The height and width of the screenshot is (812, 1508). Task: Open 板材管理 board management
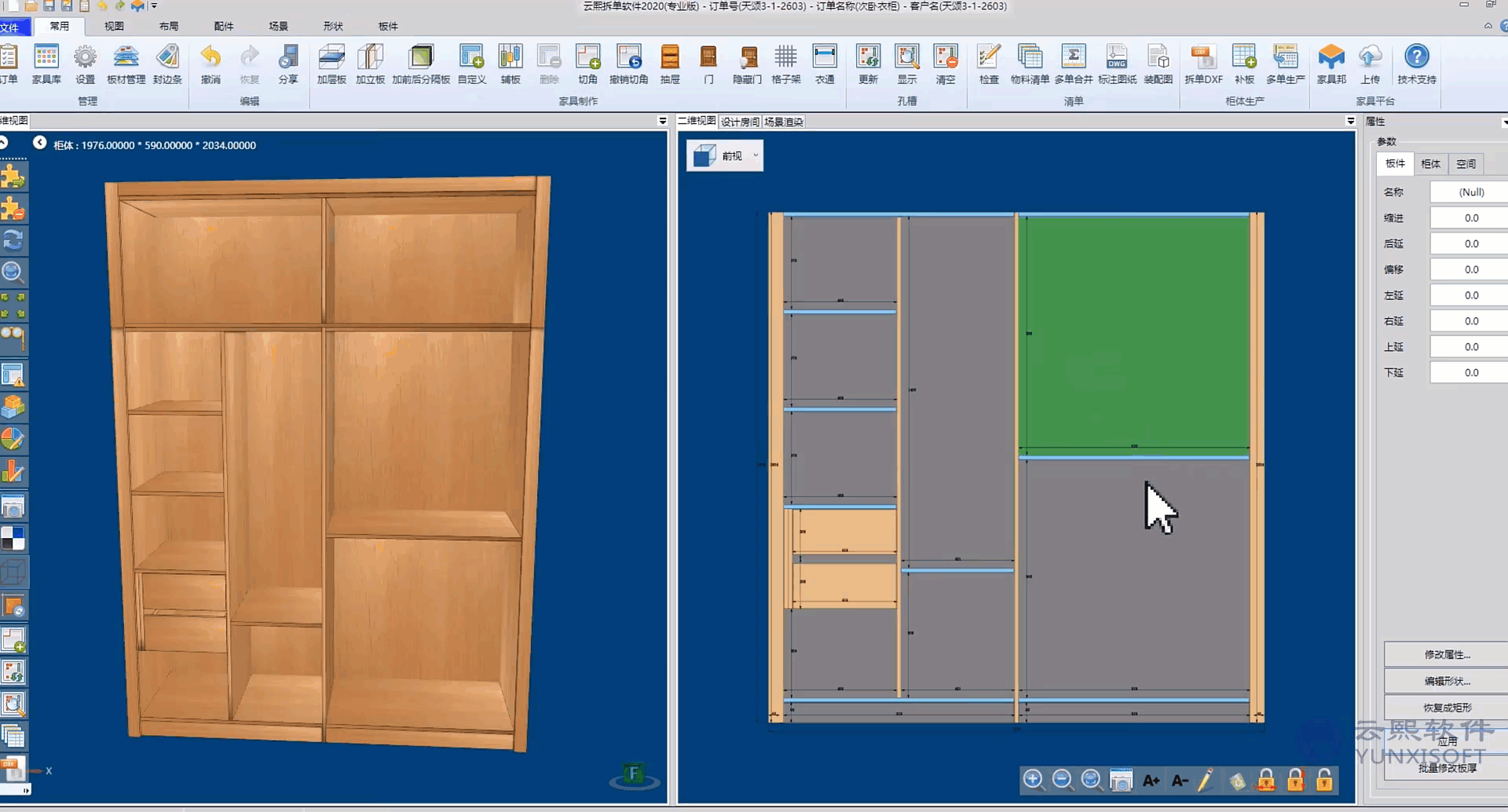point(126,64)
